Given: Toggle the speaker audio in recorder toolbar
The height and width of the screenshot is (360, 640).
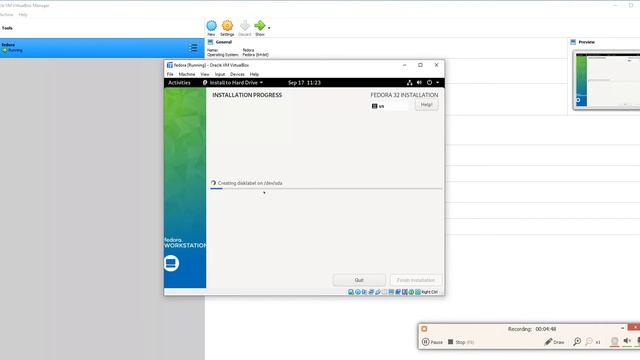Looking at the screenshot, I should (627, 341).
